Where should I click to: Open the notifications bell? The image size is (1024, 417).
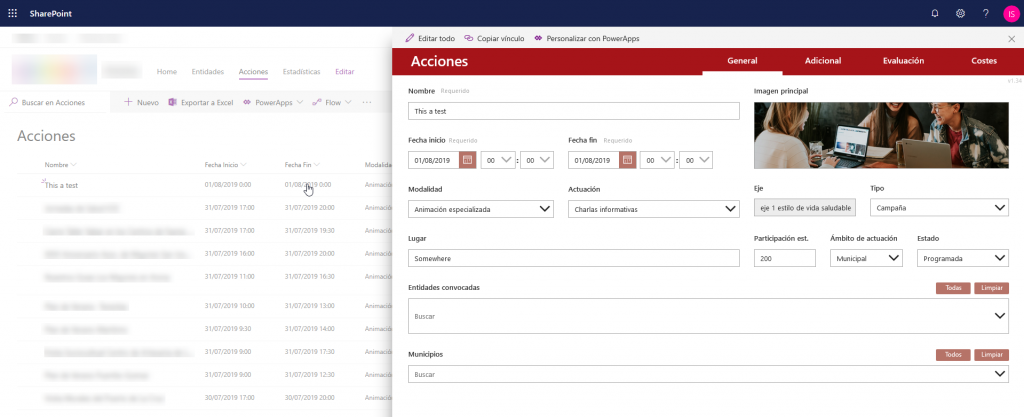[934, 13]
